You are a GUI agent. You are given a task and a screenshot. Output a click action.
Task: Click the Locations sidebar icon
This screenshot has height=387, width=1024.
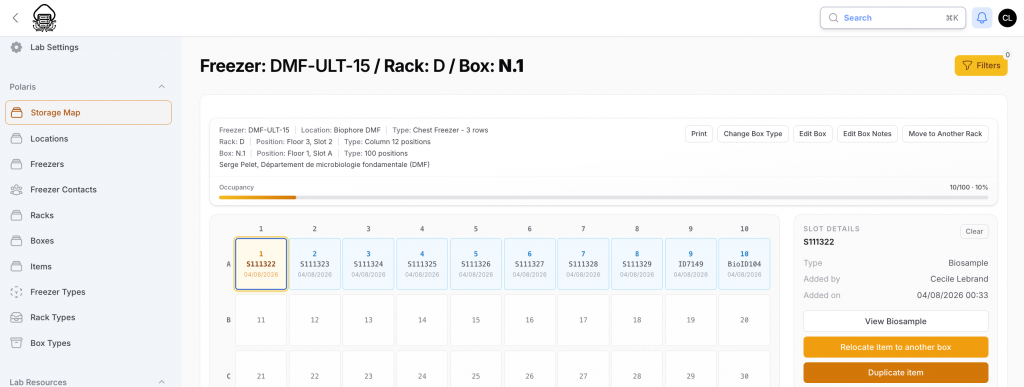[17, 138]
